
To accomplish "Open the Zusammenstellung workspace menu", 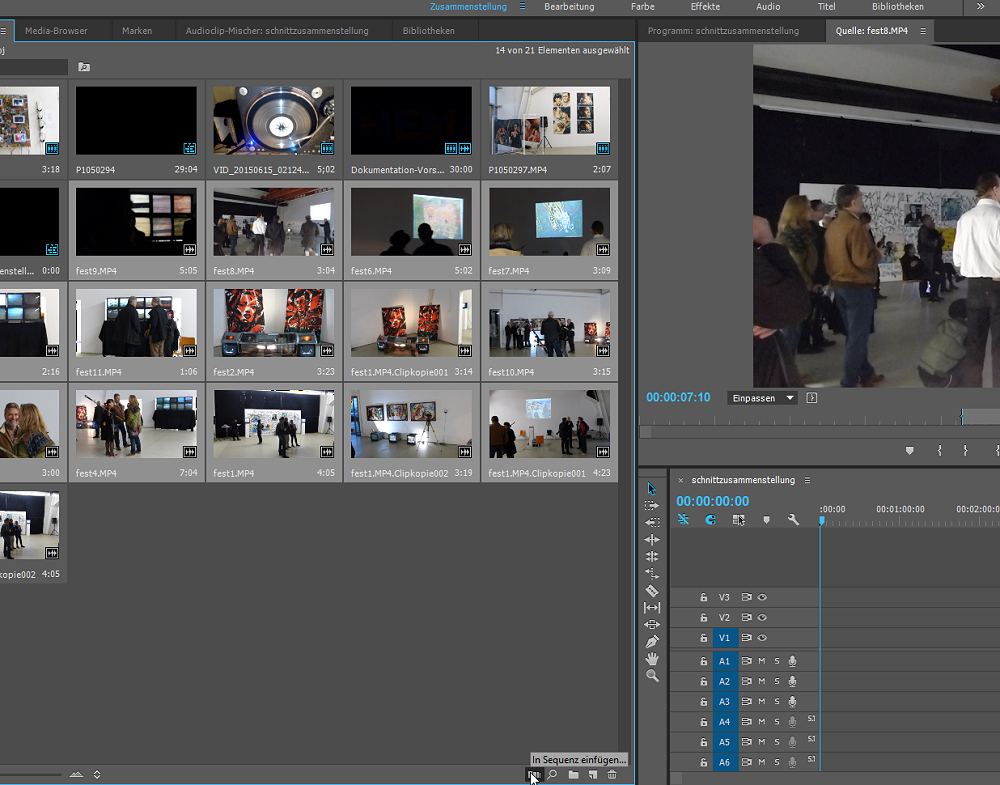I will [x=522, y=6].
